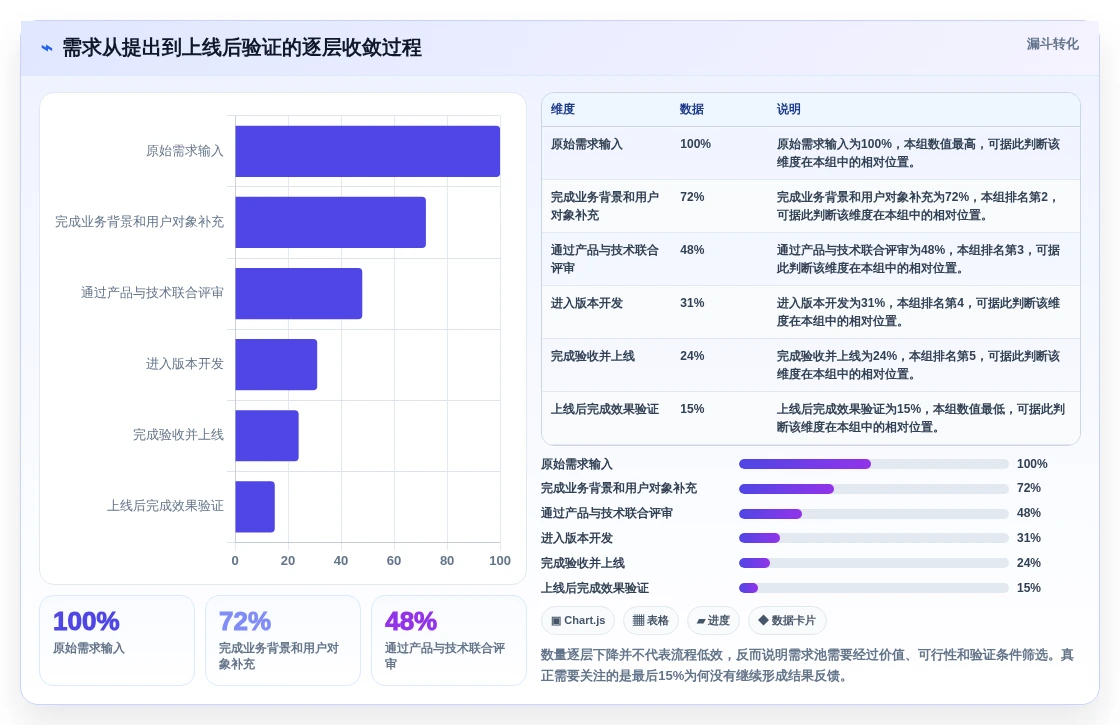The image size is (1120, 725).
Task: Click the 漏斗转化 label in header
Action: [1052, 44]
